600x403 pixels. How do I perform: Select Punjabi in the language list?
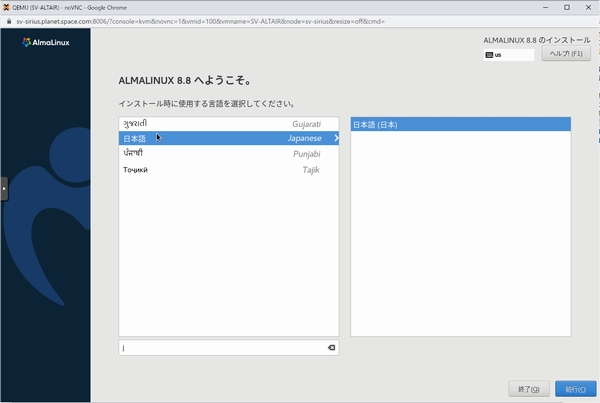[228, 153]
